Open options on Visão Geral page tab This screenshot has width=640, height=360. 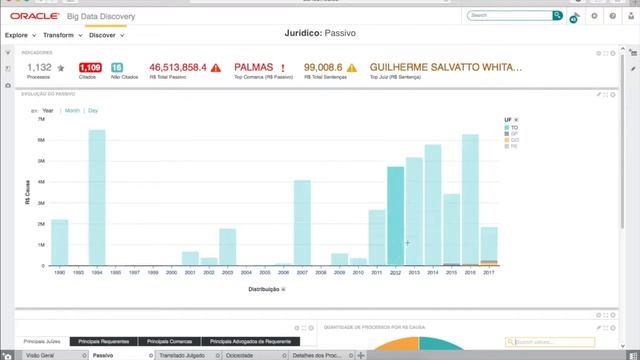[x=84, y=356]
